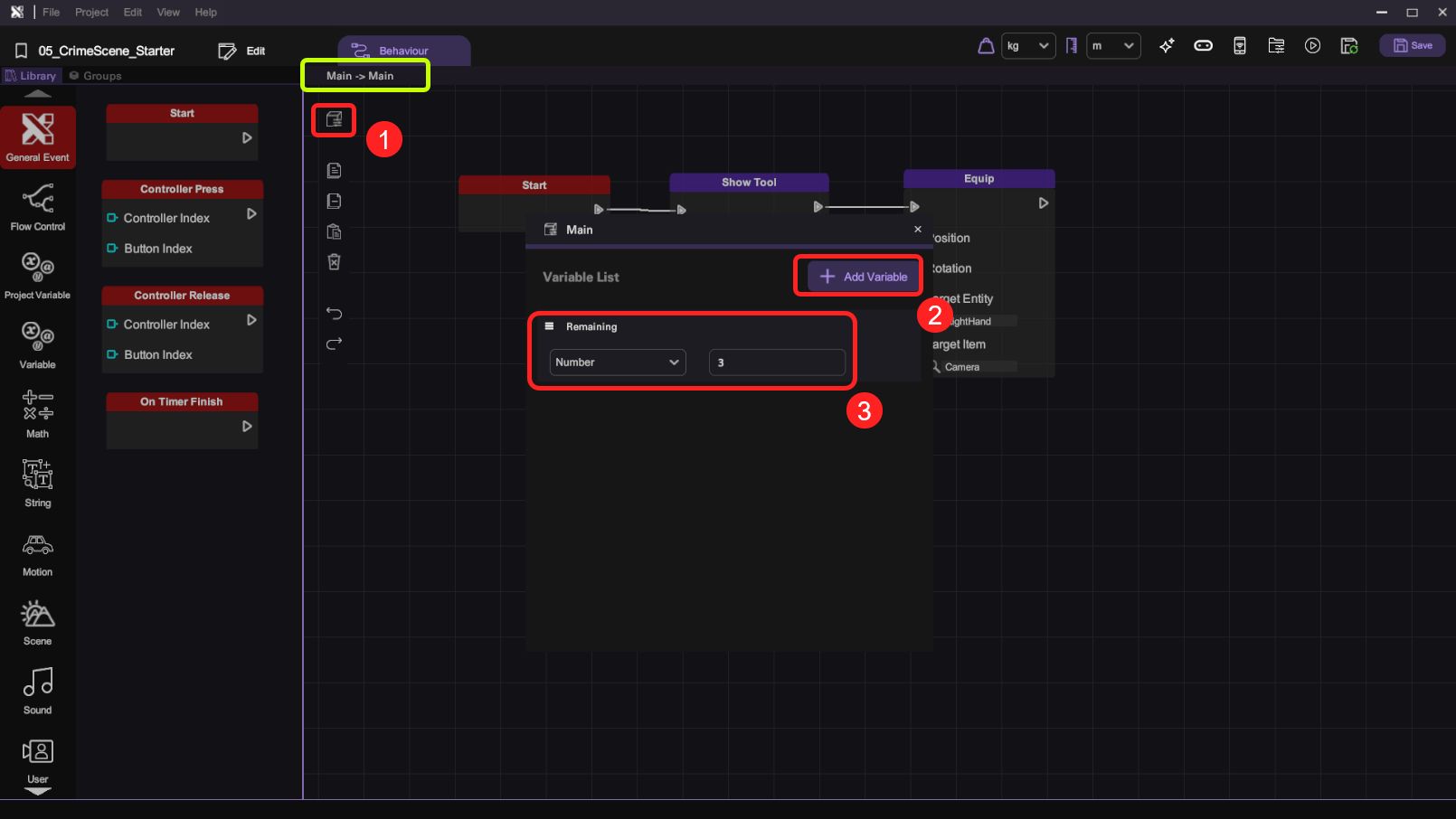This screenshot has height=819, width=1456.
Task: Open the Flow Control library category
Action: point(37,207)
